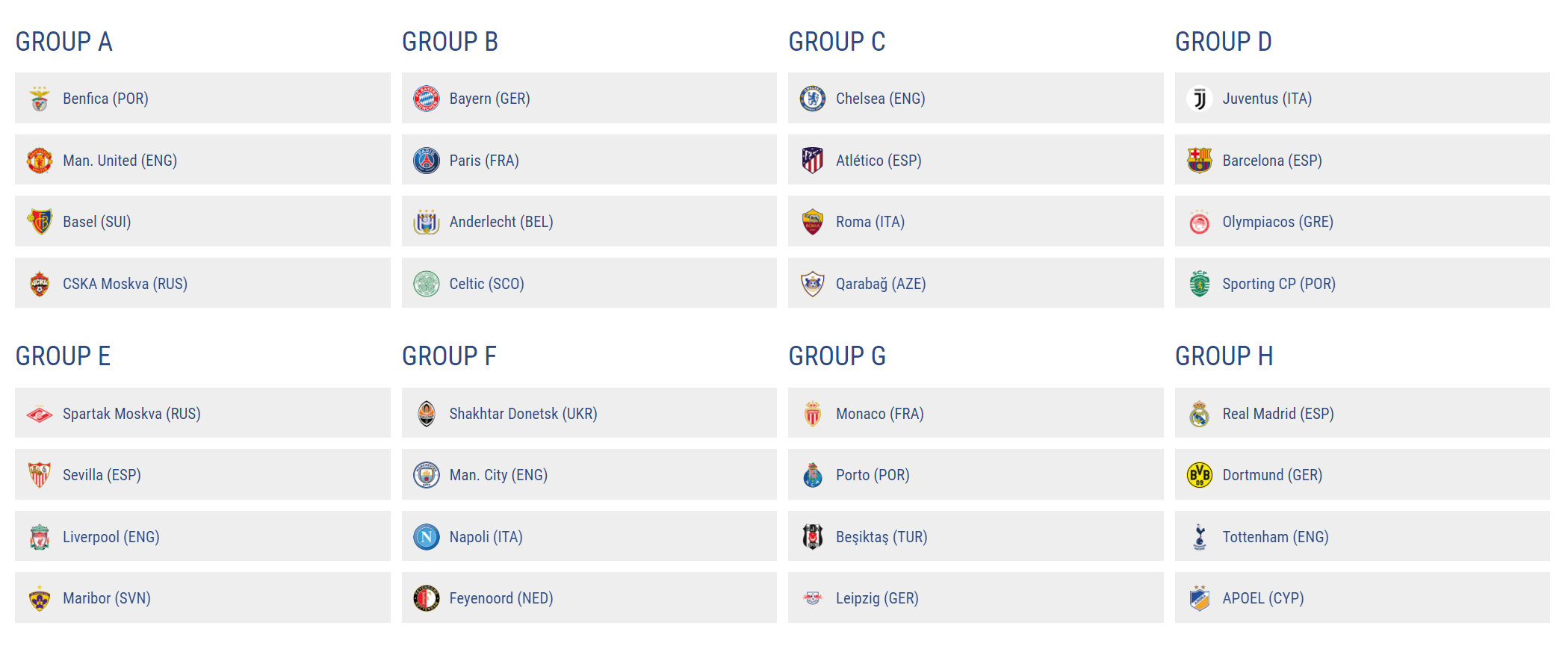Open the Atlético (ESP) team link
Screen dimensions: 1568x655
click(x=878, y=161)
